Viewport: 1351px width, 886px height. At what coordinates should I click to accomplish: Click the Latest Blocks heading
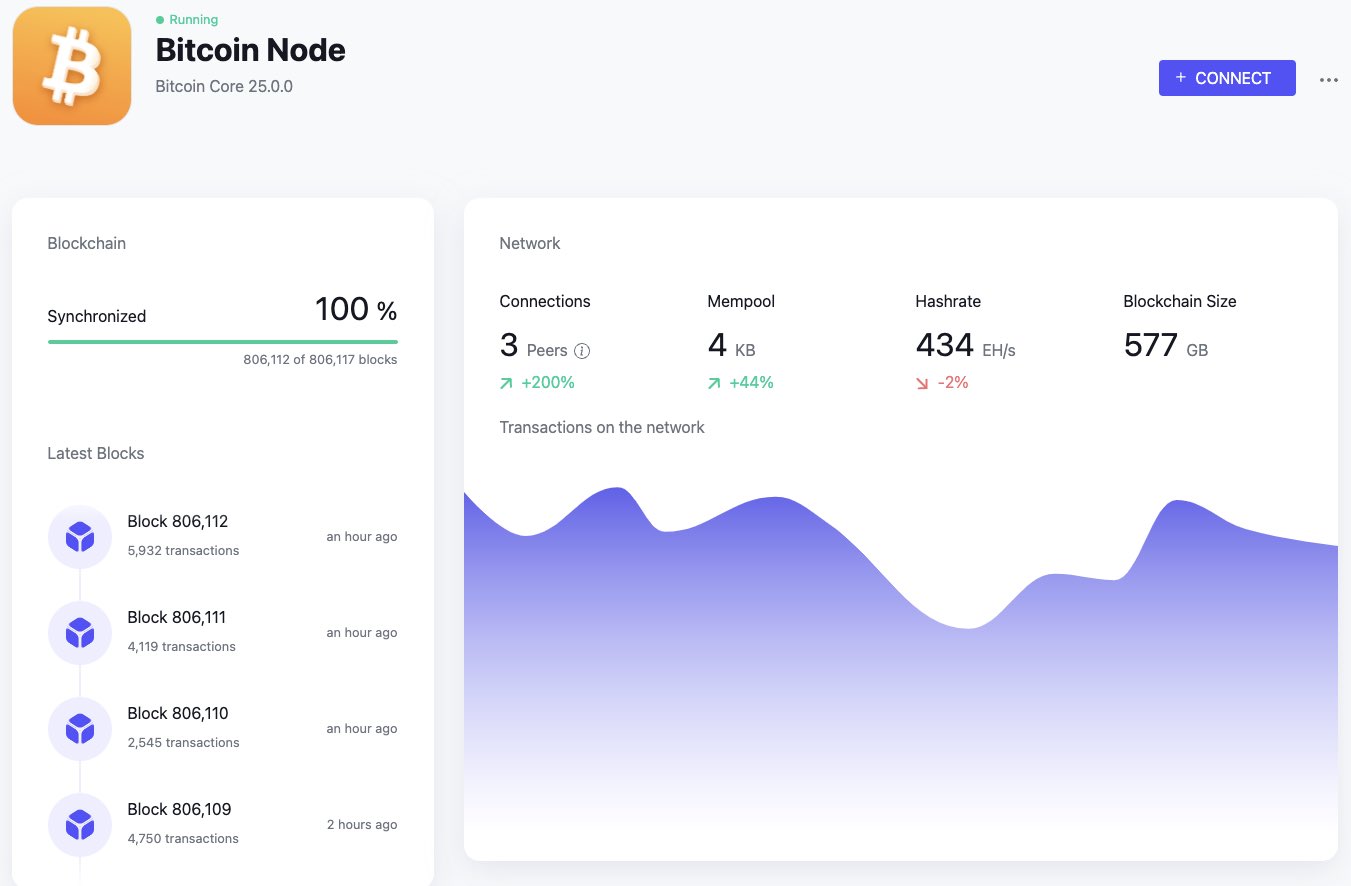coord(96,453)
